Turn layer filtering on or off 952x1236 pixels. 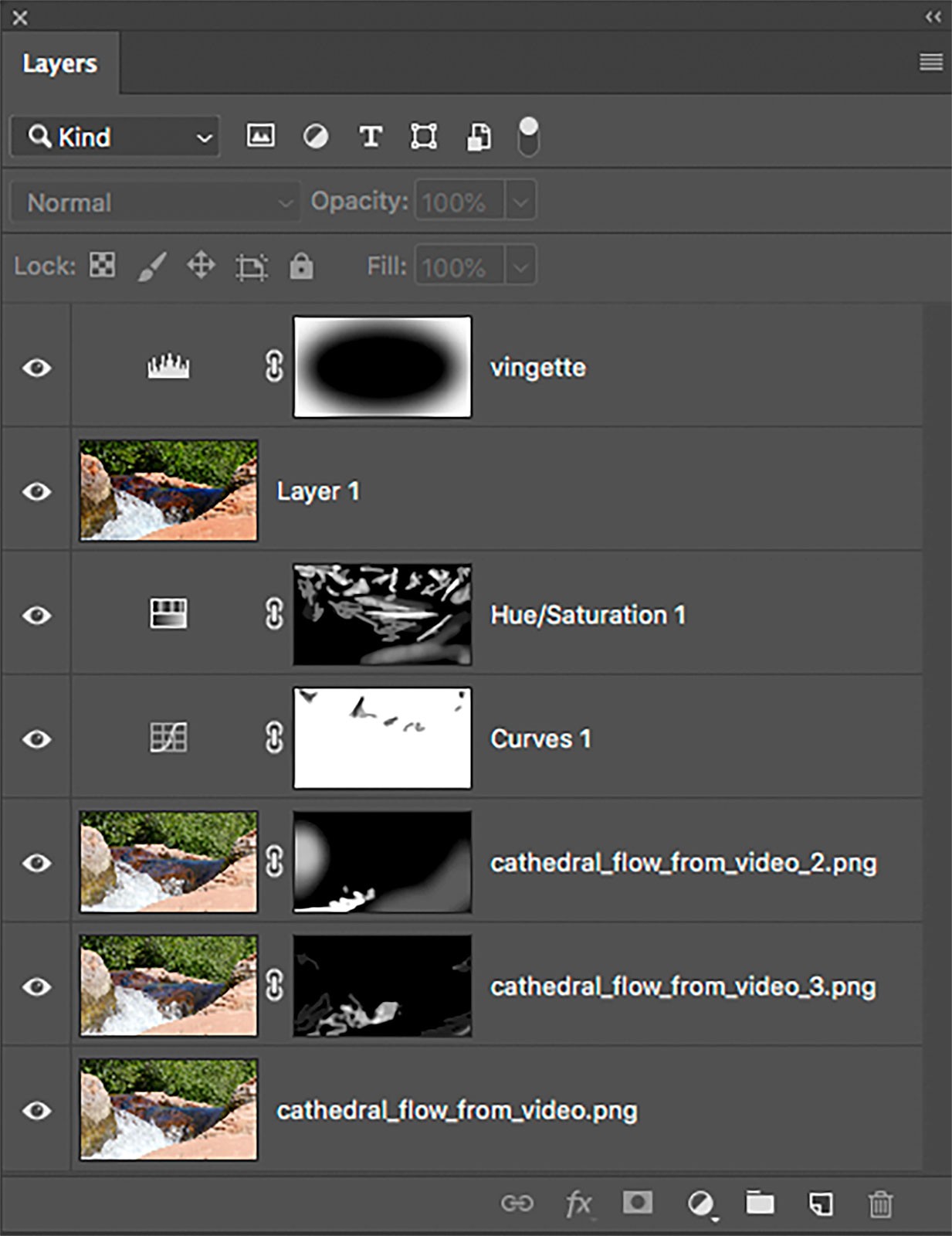[x=528, y=137]
